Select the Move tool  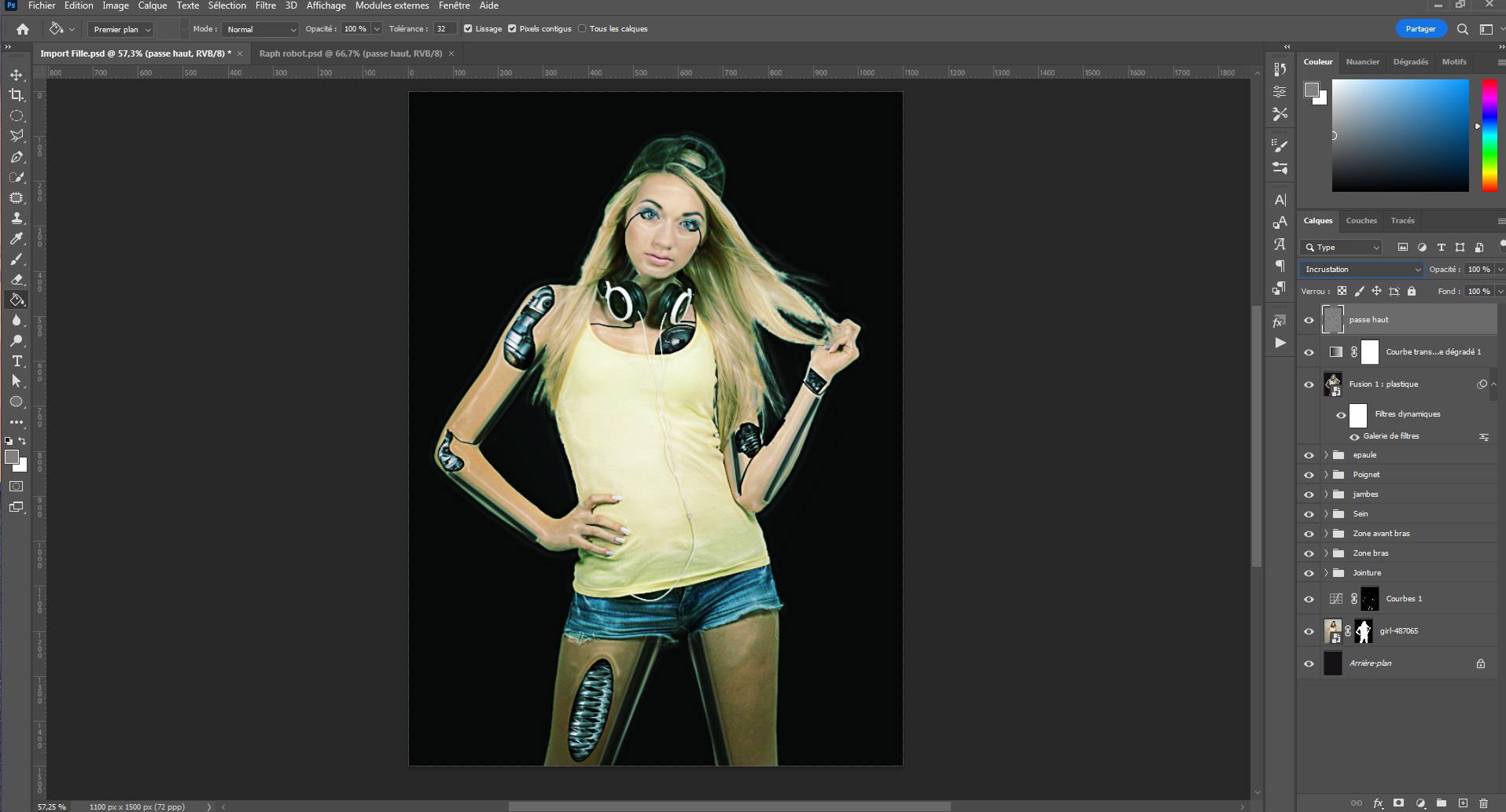17,75
